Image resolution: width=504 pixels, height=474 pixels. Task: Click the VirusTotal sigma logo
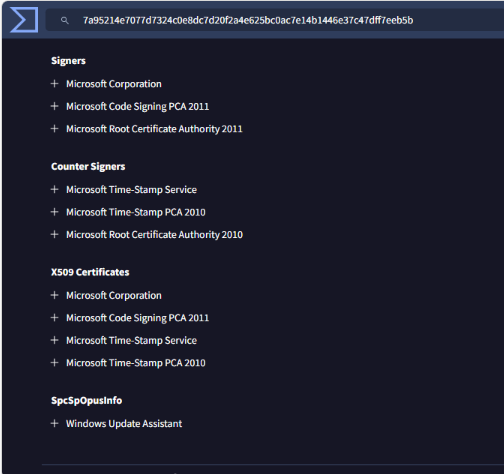pyautogui.click(x=24, y=20)
